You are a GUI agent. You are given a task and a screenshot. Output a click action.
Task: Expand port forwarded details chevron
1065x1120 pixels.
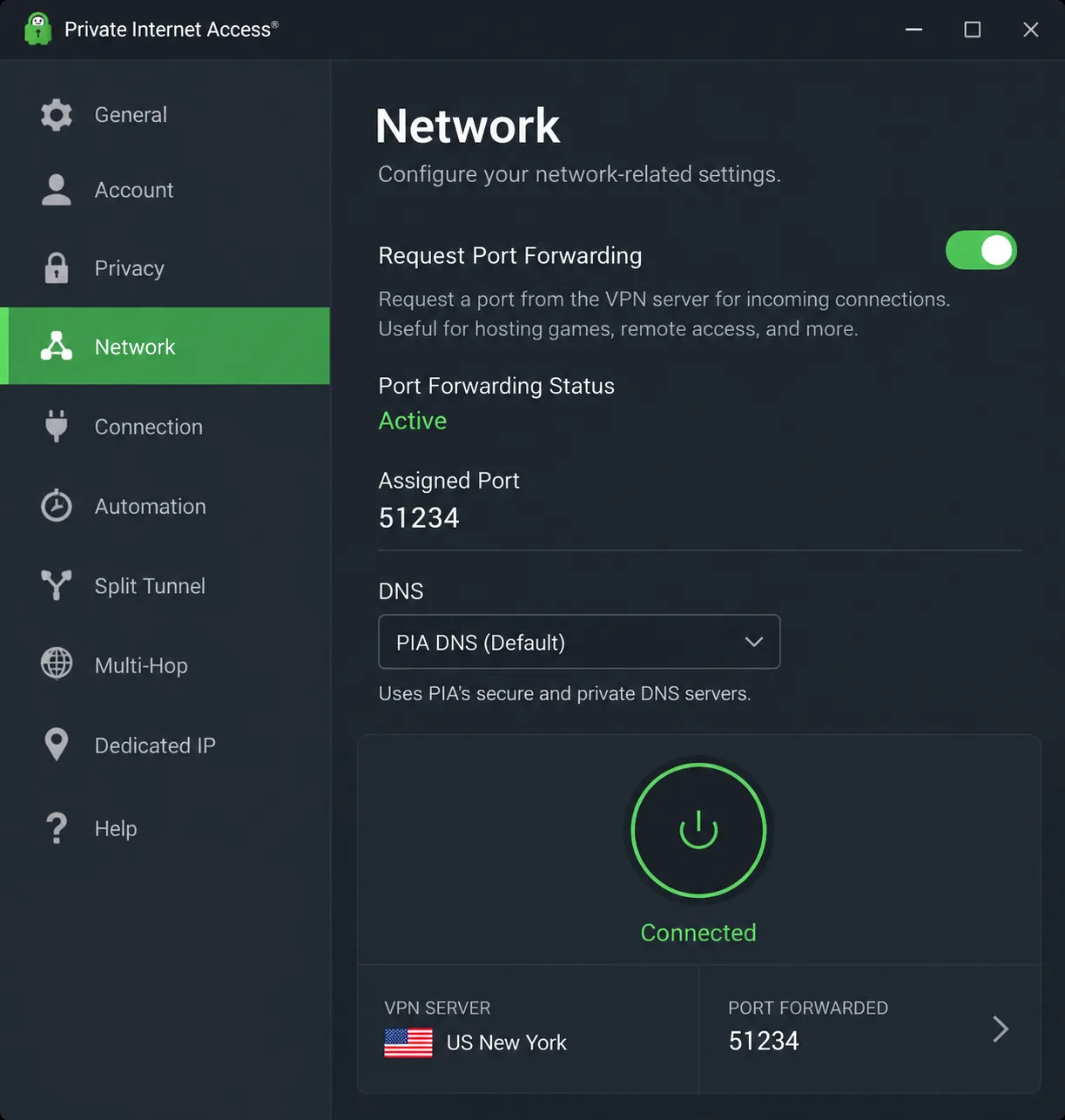click(x=1001, y=1029)
